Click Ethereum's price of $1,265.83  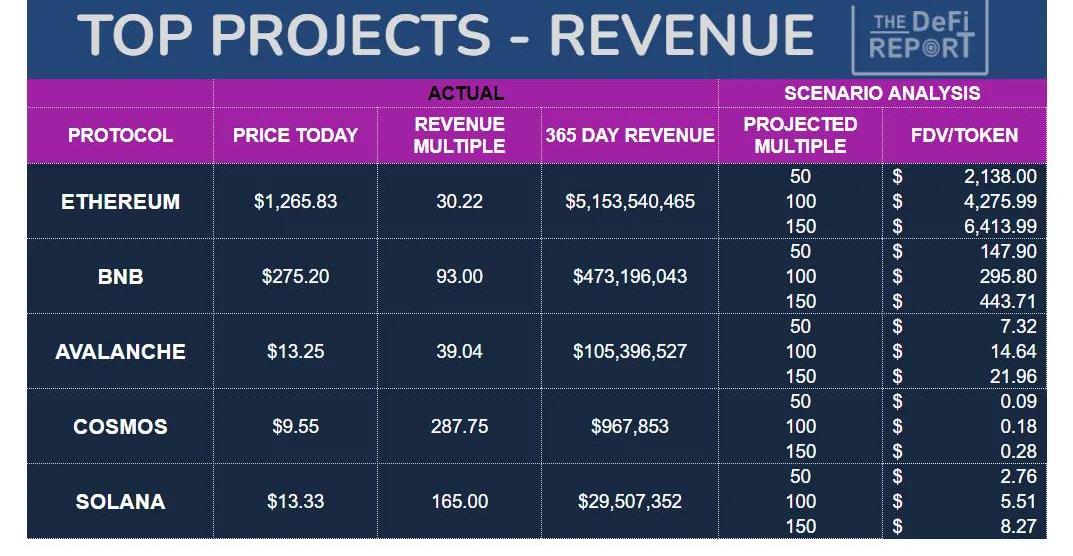click(295, 201)
